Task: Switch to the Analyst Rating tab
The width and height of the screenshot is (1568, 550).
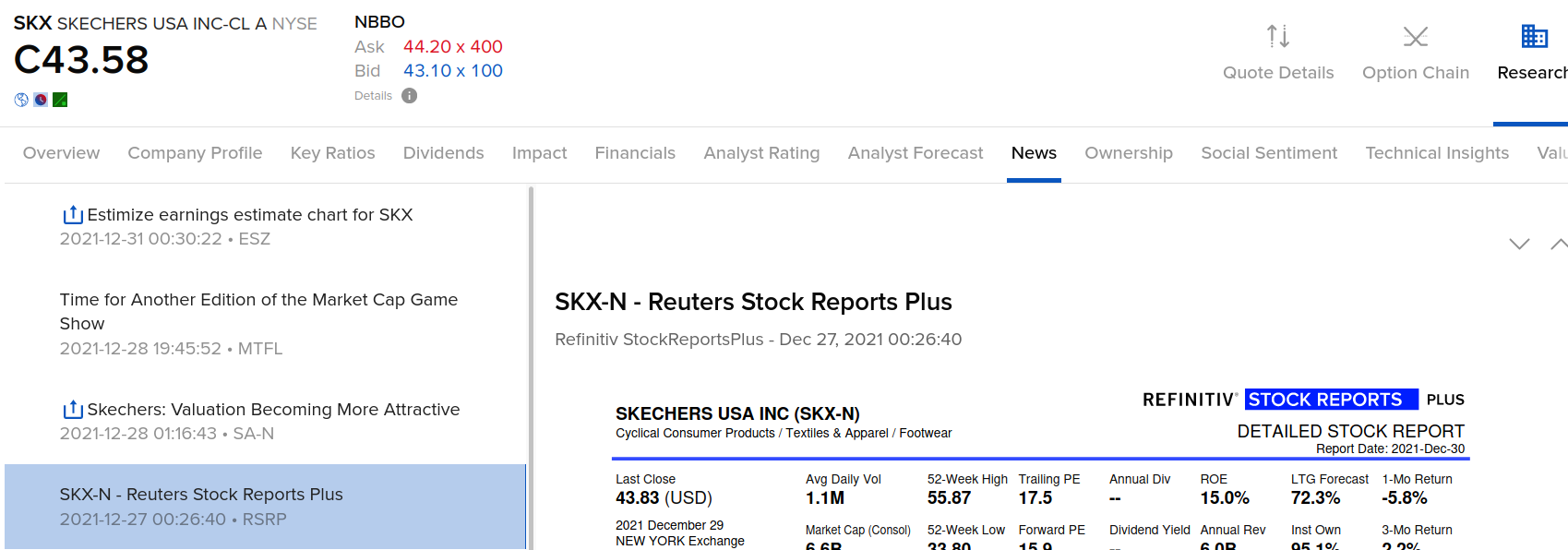Action: 761,153
